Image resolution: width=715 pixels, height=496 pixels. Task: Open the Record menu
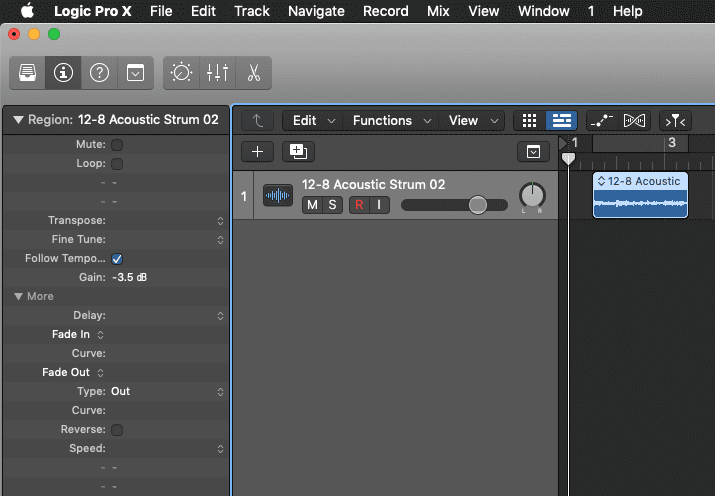coord(385,11)
